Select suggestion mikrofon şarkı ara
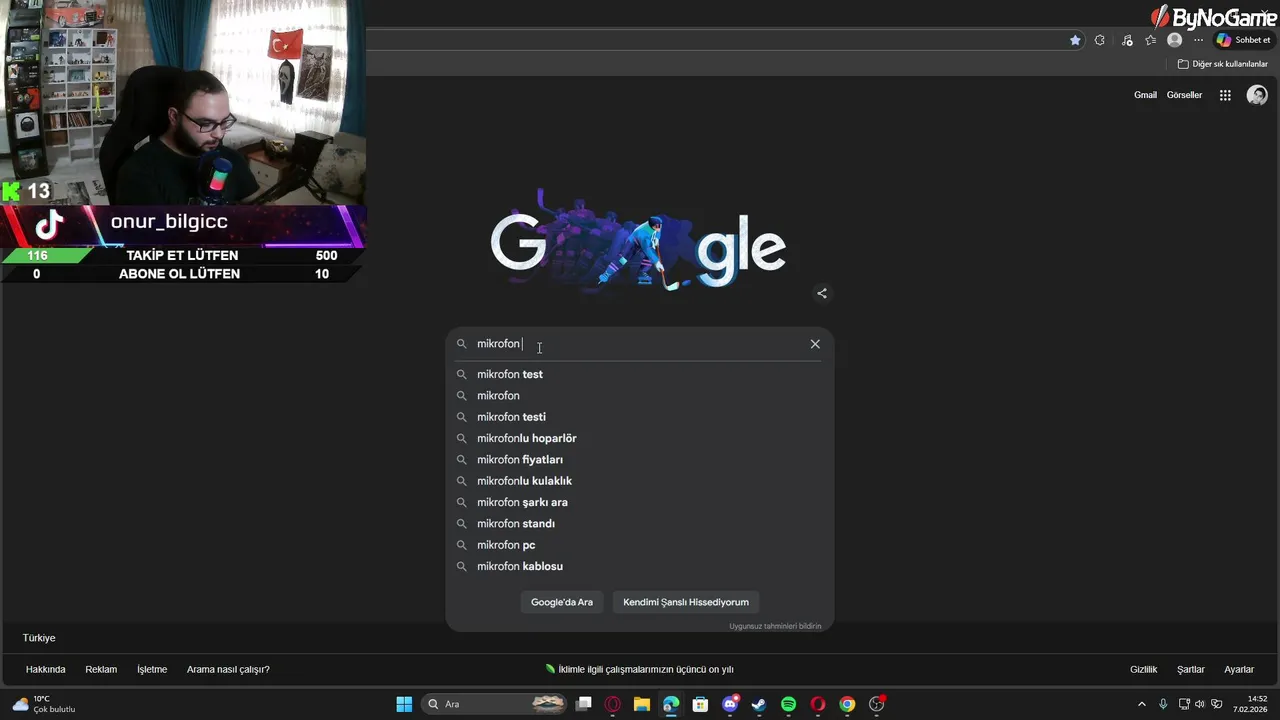1280x720 pixels. coord(639,502)
